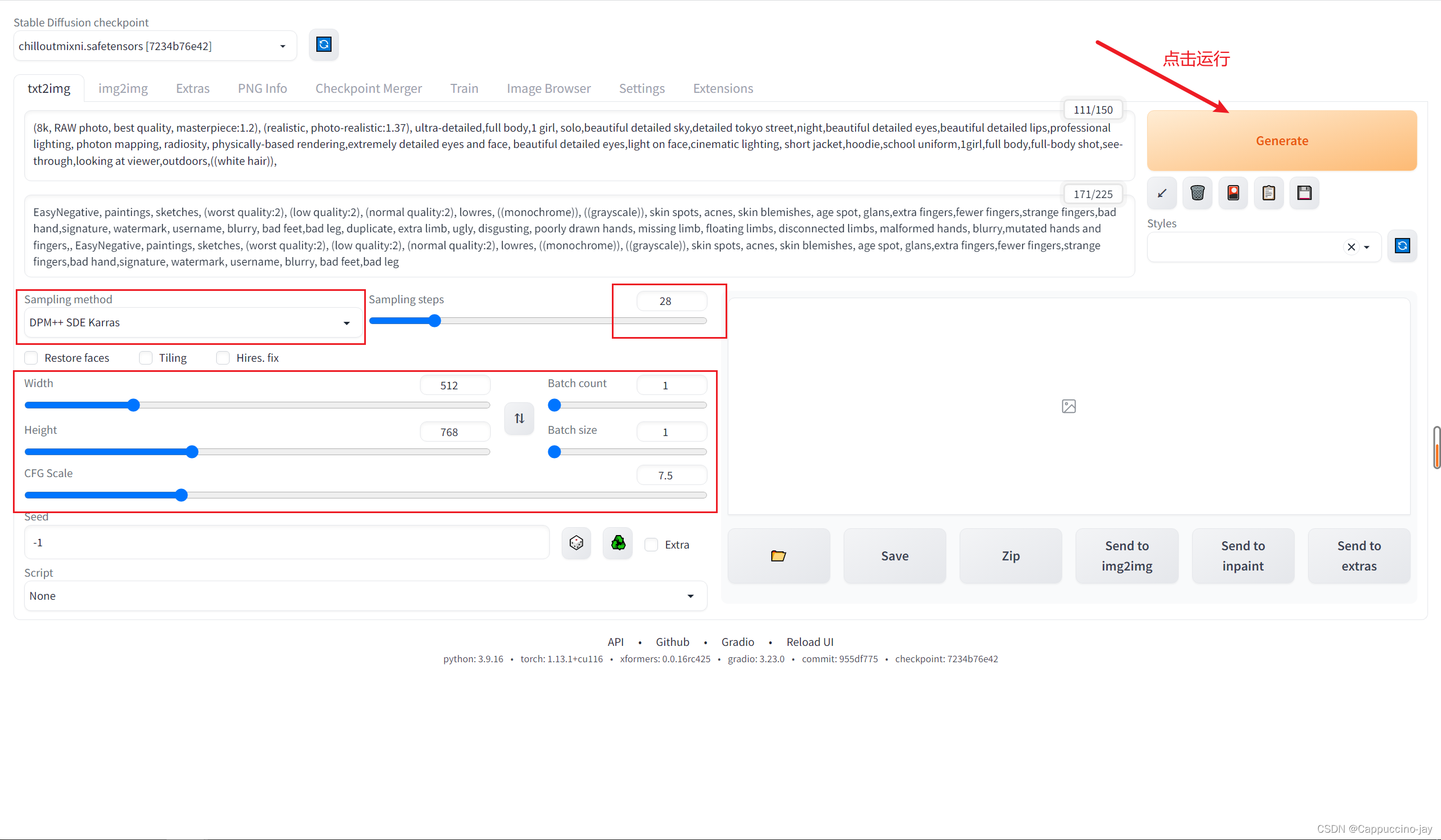Refresh the Styles list
This screenshot has width=1441, height=840.
1402,246
